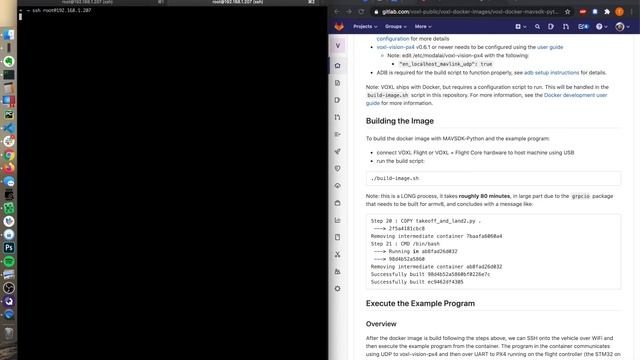Open Slack from the dock
Image resolution: width=640 pixels, height=360 pixels.
[9, 142]
